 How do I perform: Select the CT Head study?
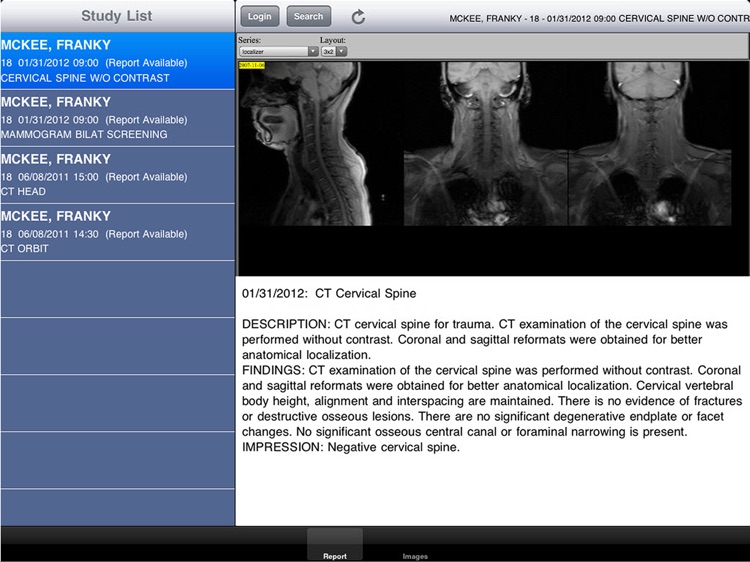tap(118, 175)
